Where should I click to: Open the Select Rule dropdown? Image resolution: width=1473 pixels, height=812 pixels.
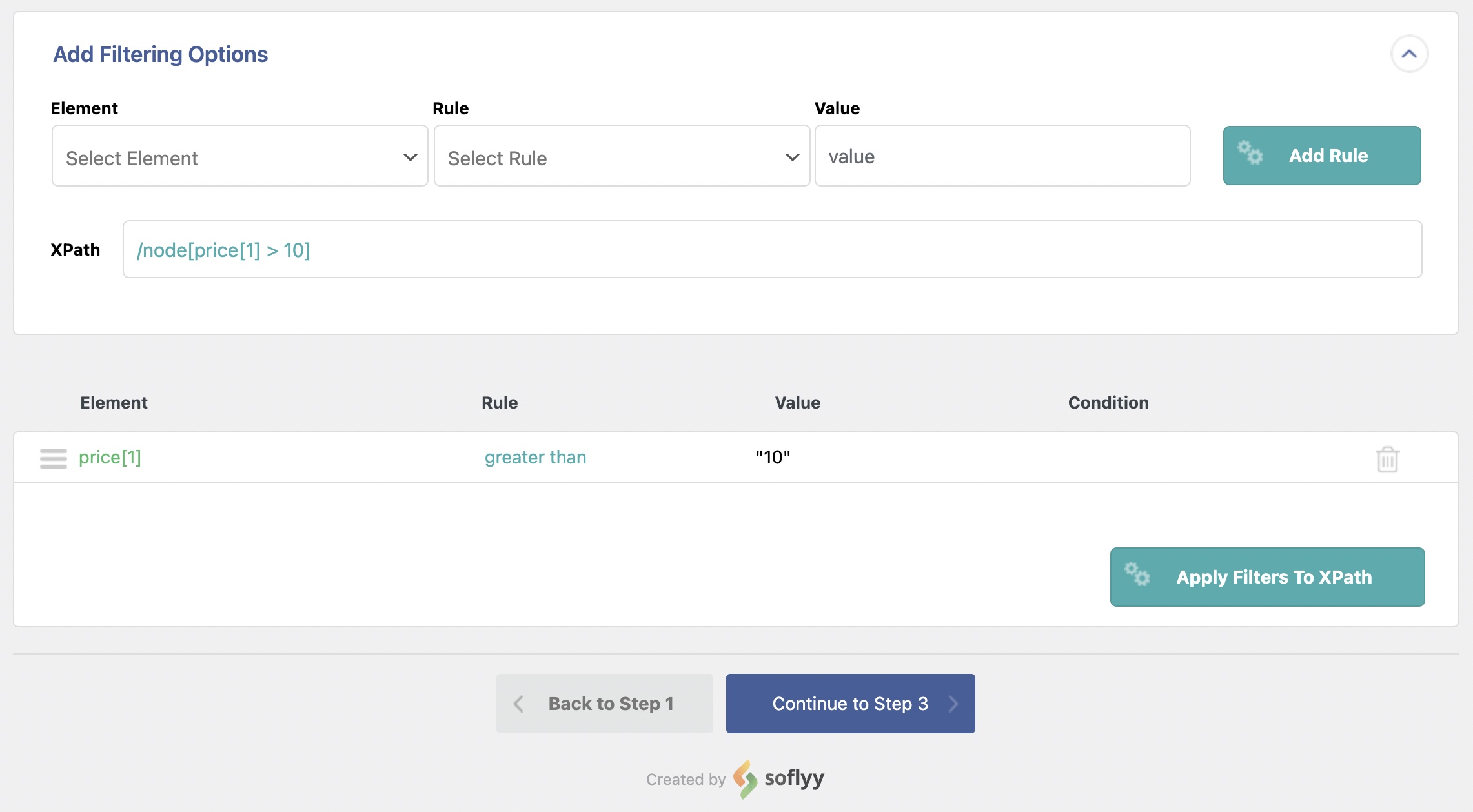(622, 156)
